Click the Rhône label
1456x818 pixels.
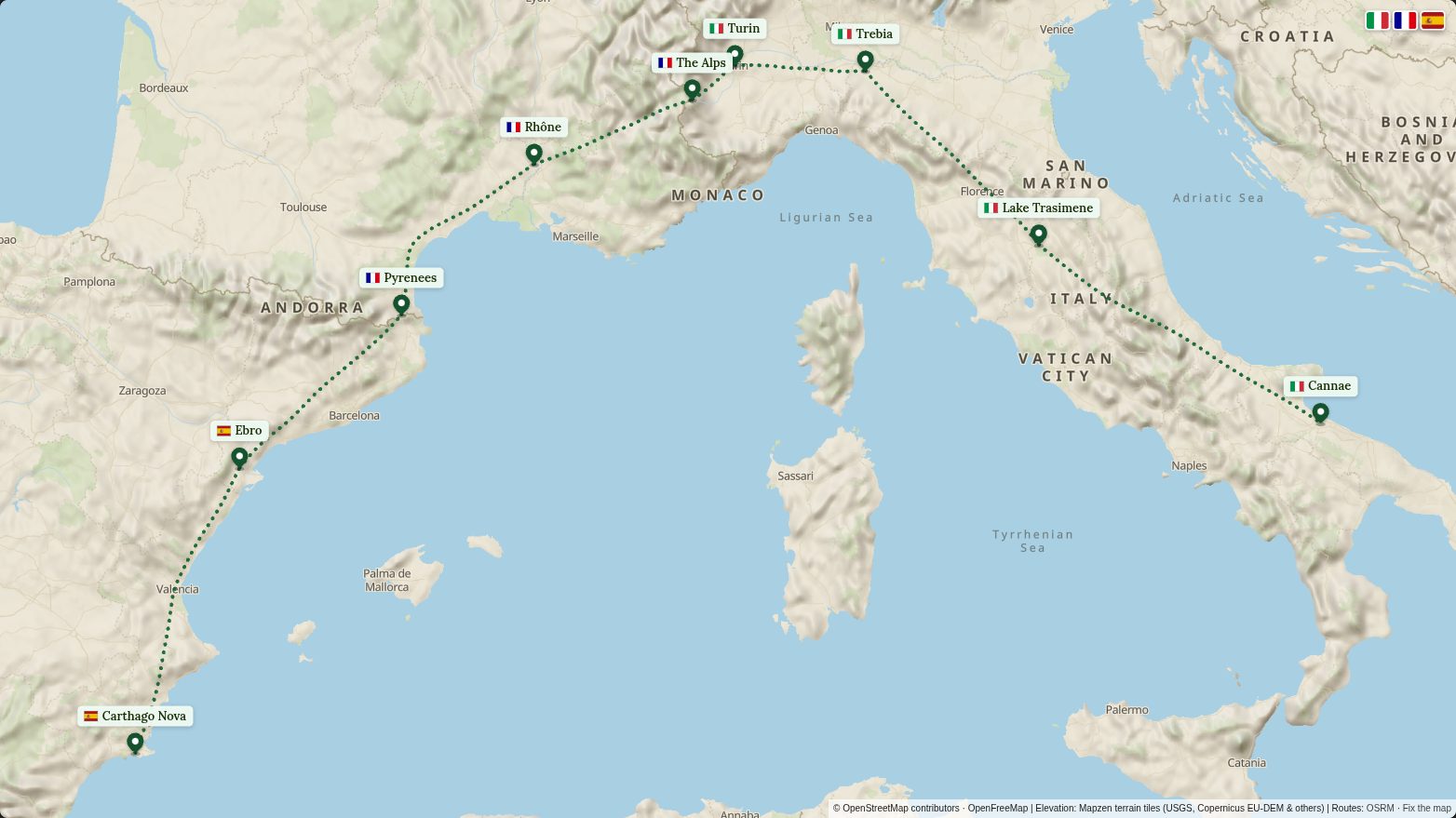[533, 127]
